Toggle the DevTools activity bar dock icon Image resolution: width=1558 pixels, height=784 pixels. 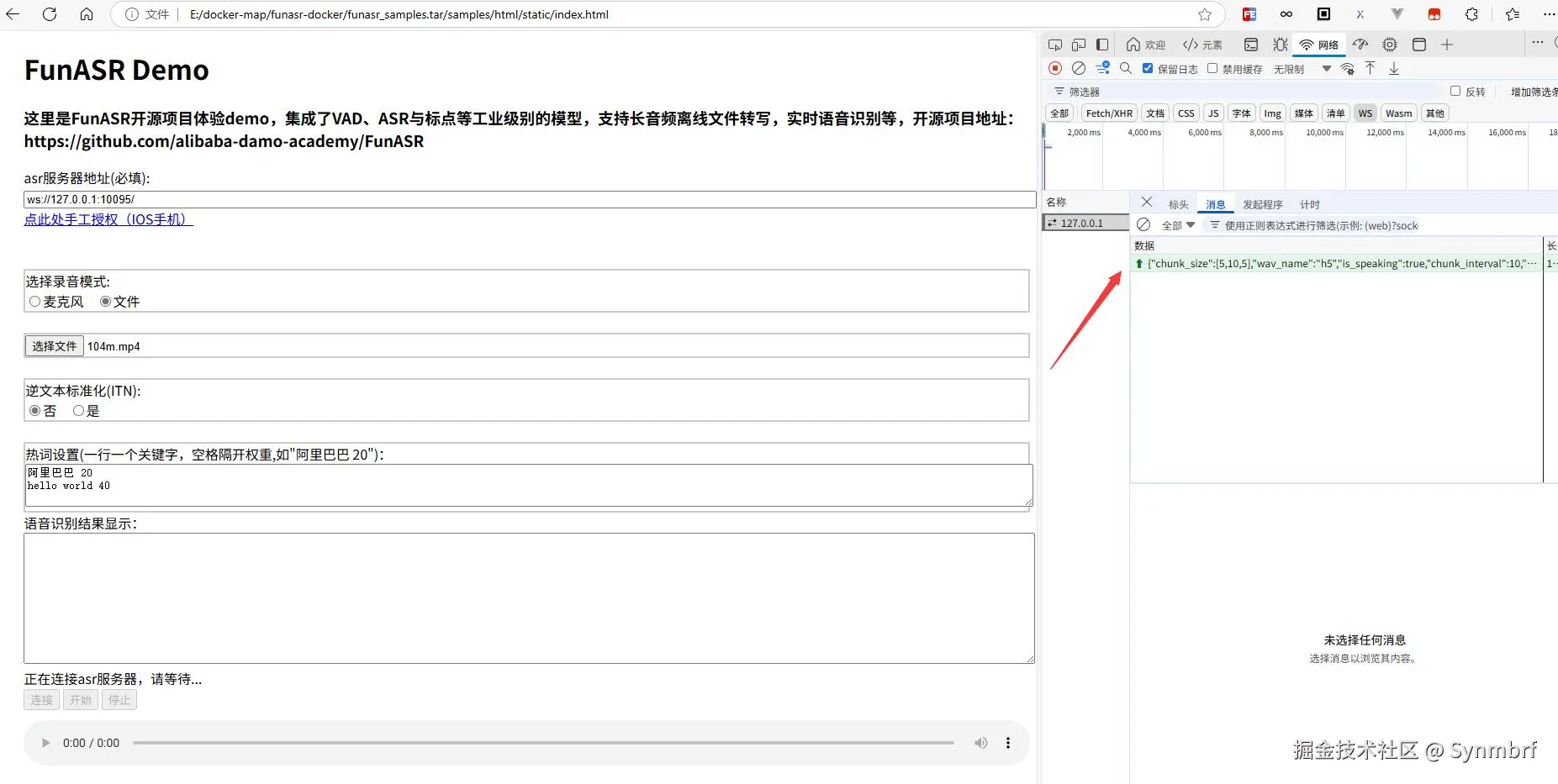coord(1102,45)
